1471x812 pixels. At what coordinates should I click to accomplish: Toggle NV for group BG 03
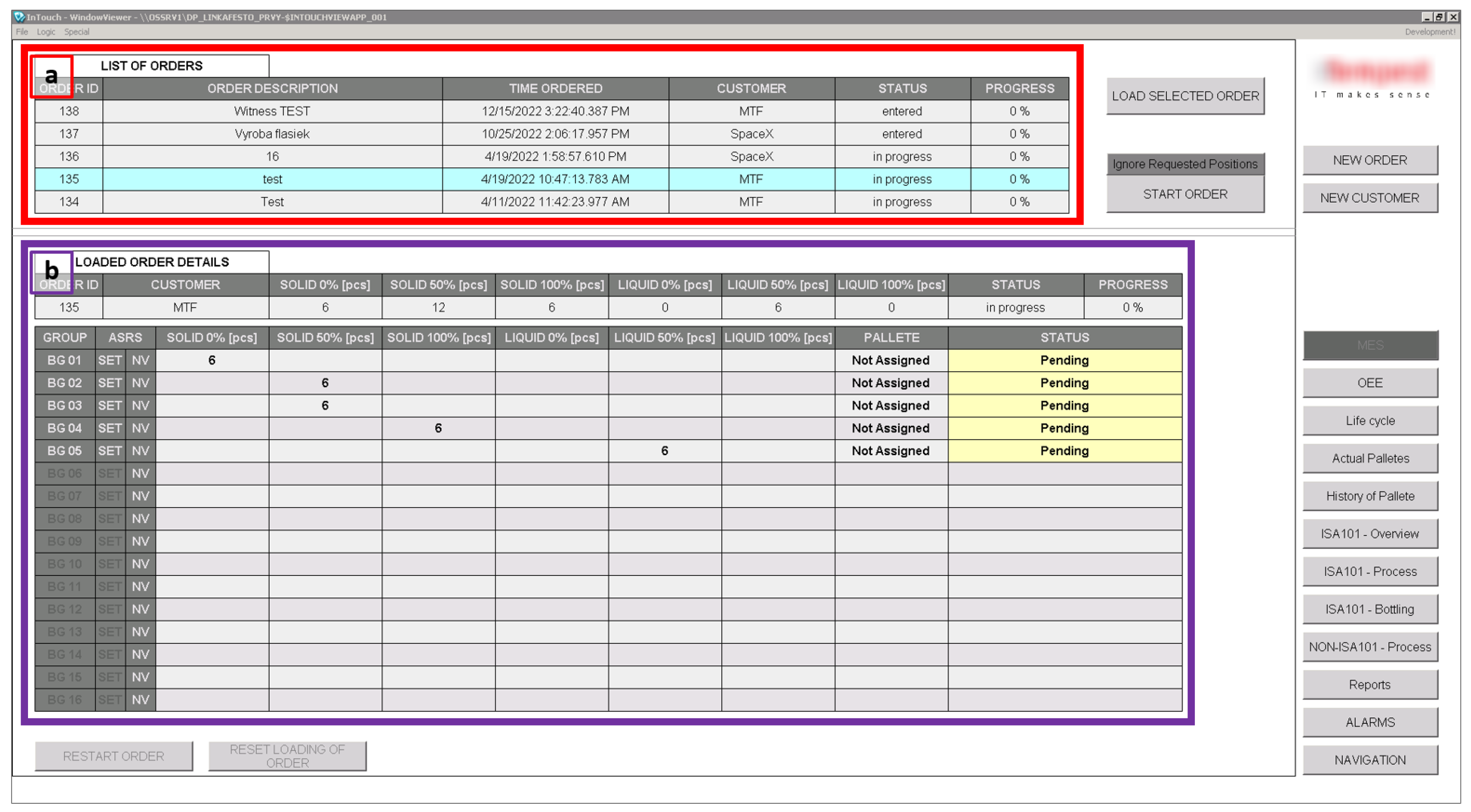[x=141, y=406]
